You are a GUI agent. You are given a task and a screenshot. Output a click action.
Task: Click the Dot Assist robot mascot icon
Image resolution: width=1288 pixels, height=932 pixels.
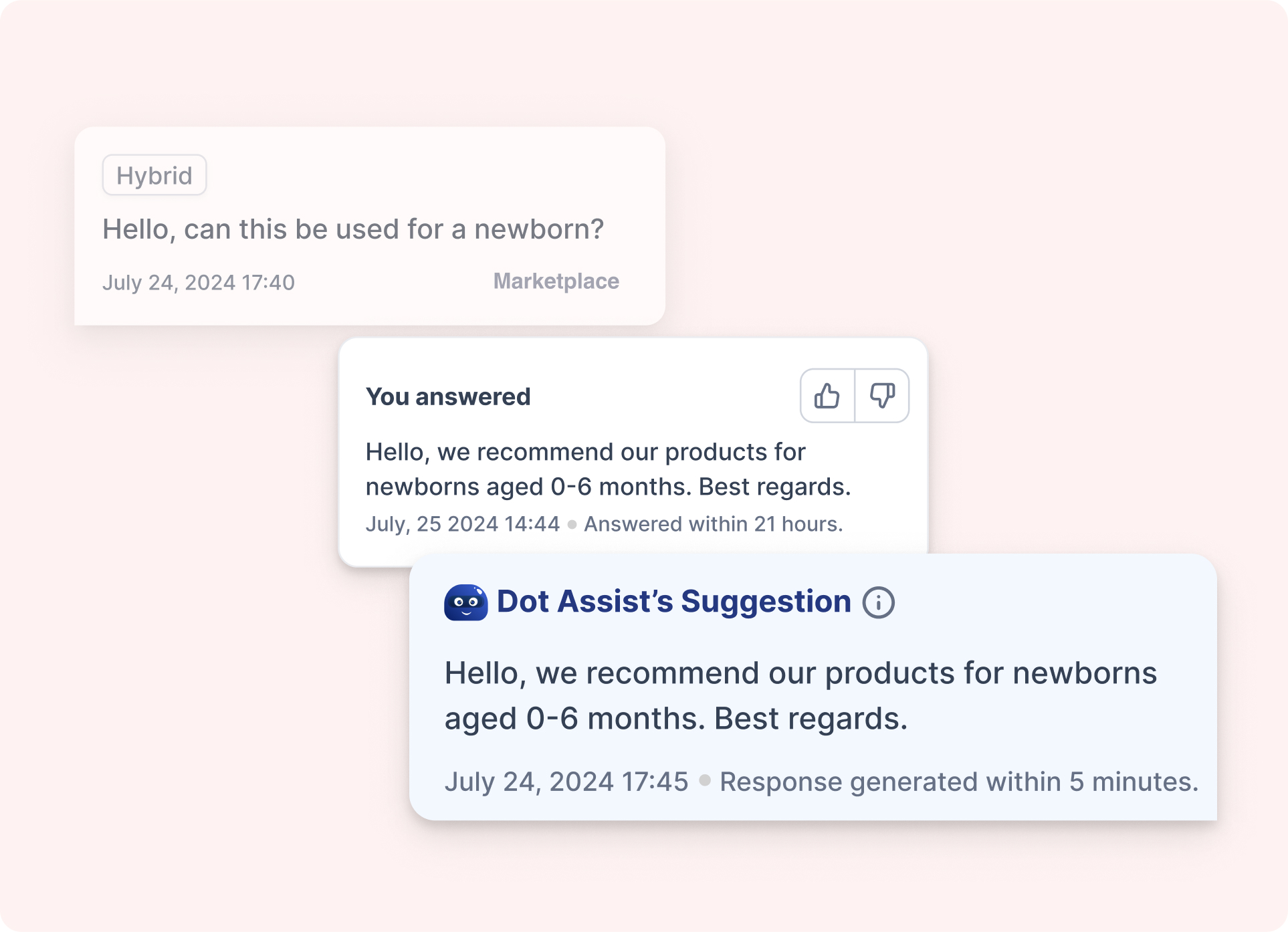(x=465, y=602)
